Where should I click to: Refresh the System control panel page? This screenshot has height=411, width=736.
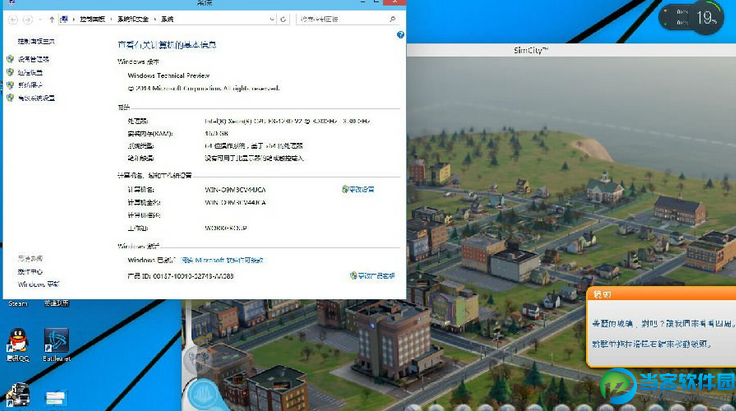[x=283, y=19]
